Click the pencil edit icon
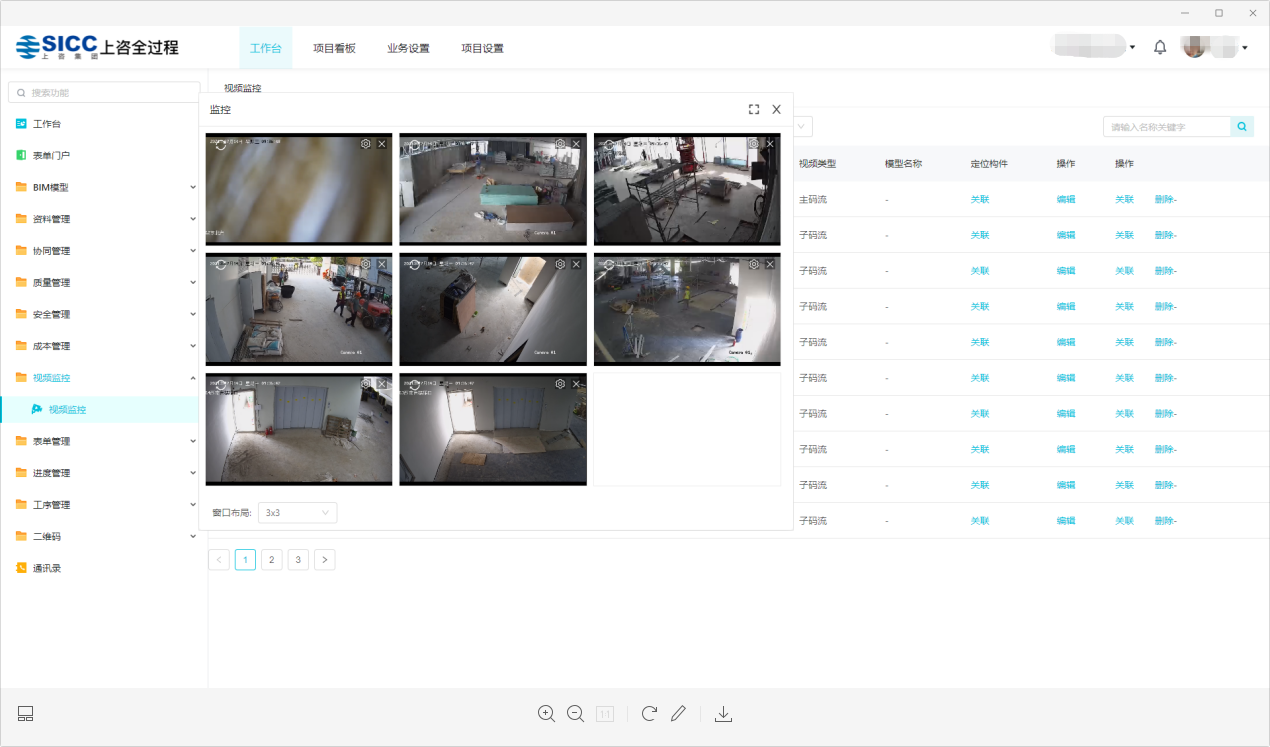1270x747 pixels. coord(678,714)
